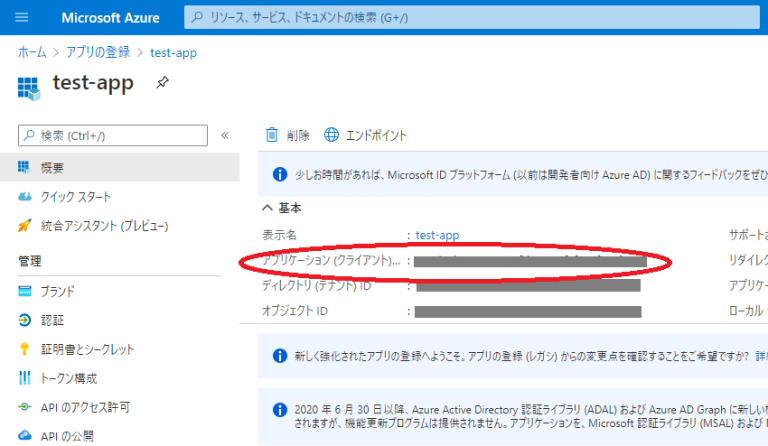Click アプリケーション (クライアント) ID label

click(x=331, y=260)
